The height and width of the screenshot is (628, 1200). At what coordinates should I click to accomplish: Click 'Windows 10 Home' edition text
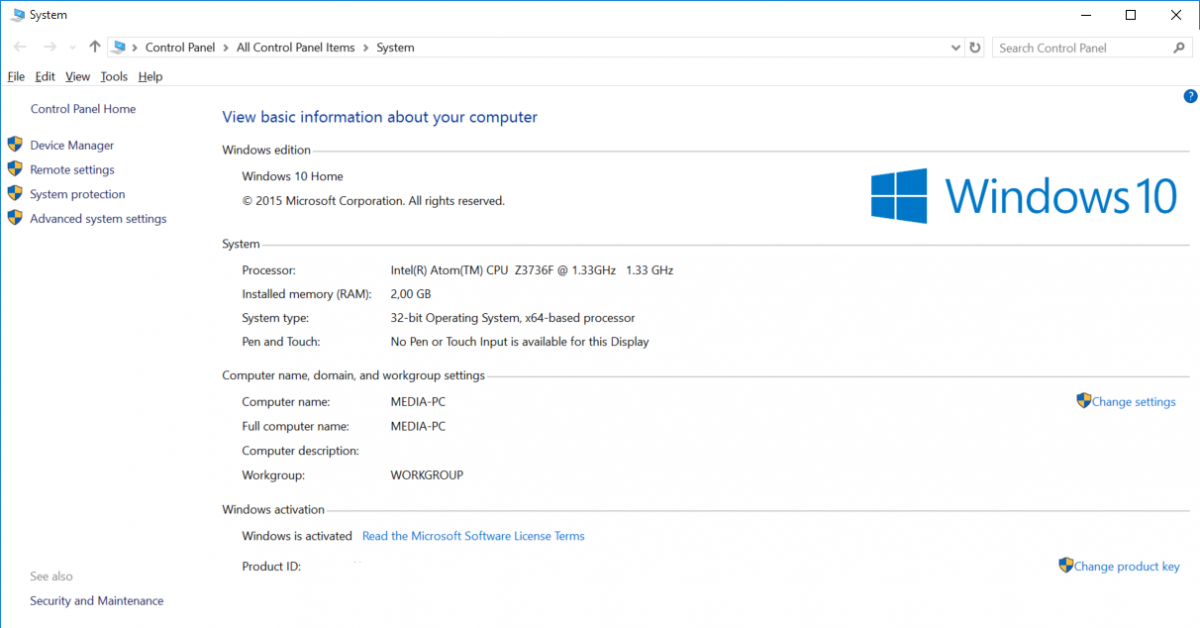coord(292,176)
